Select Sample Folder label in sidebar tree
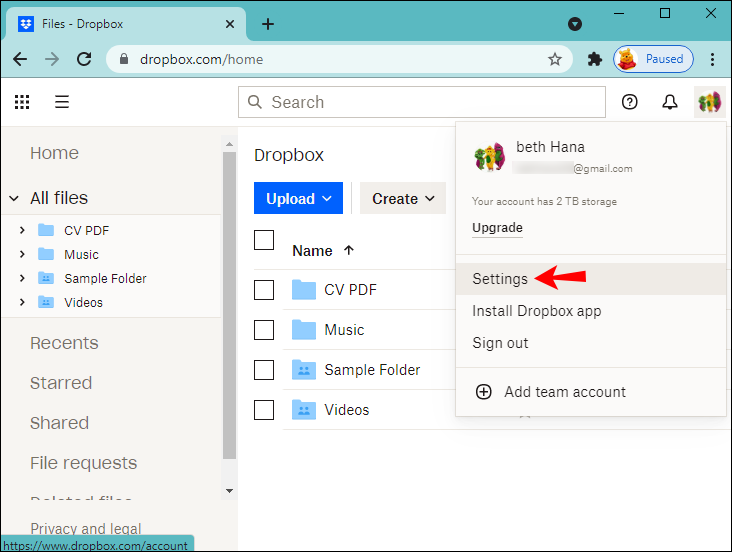The image size is (732, 552). point(105,278)
